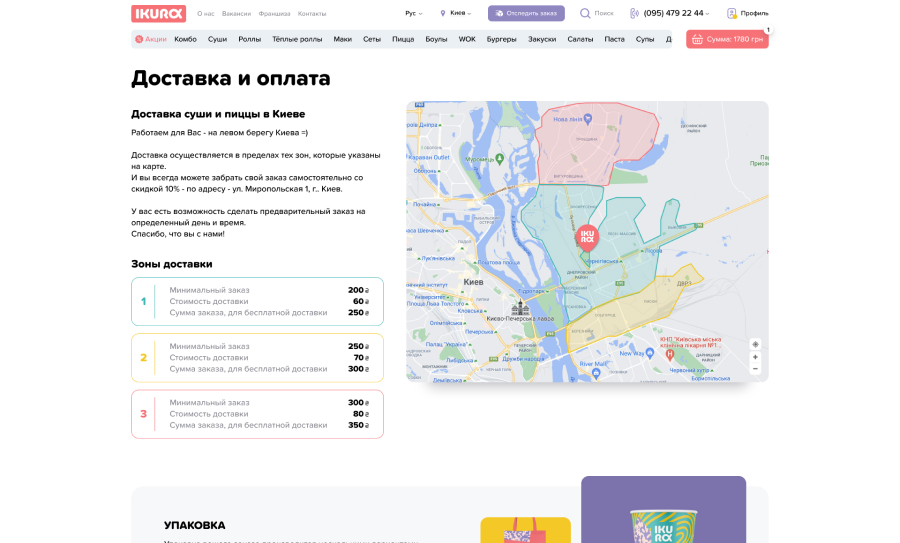The width and height of the screenshot is (900, 543).
Task: Click the Зоны доставки heading
Action: pyautogui.click(x=172, y=264)
